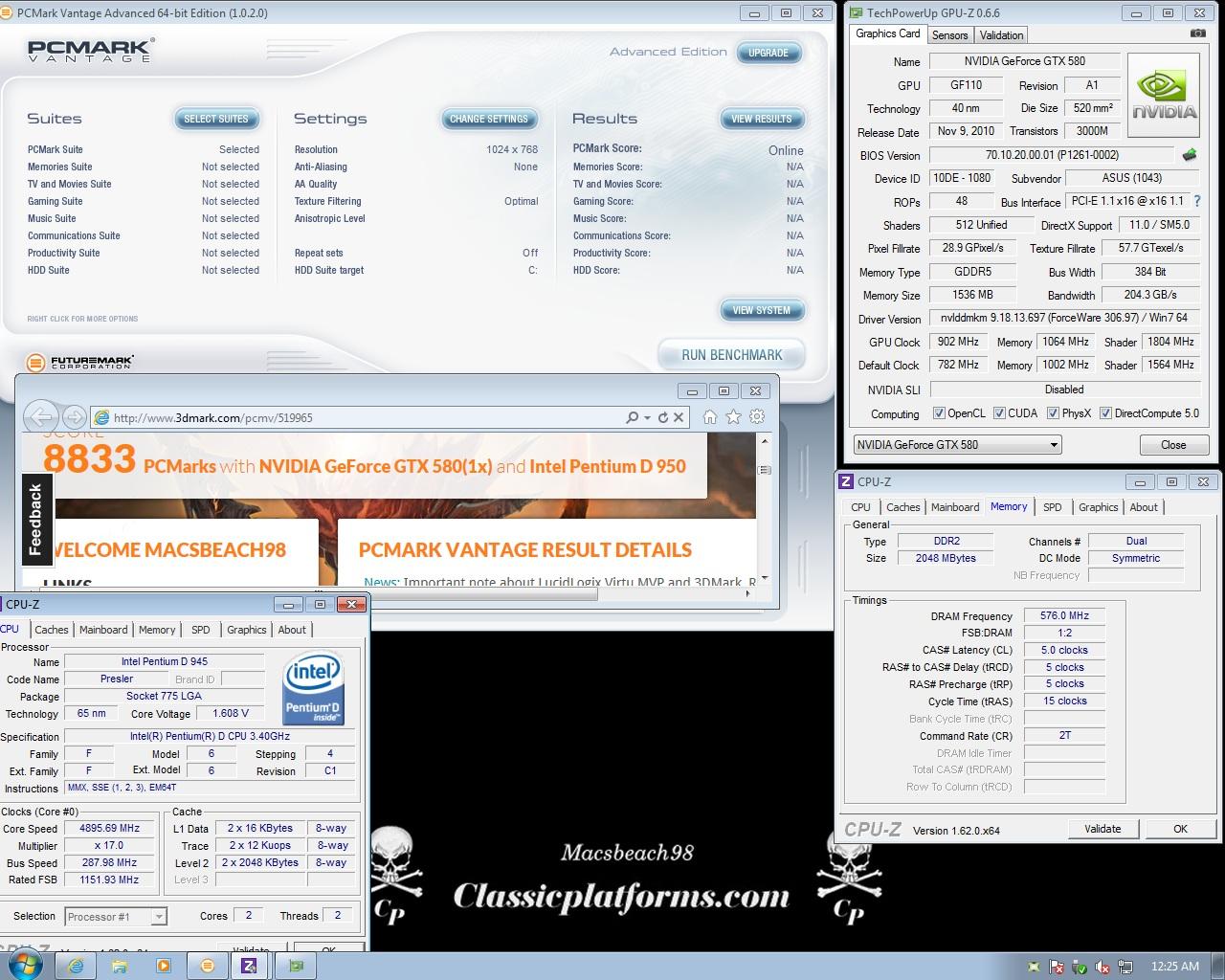Toggle the PhysX checkbox in GPU-Z
Screen dimensions: 1225x980
(1053, 413)
